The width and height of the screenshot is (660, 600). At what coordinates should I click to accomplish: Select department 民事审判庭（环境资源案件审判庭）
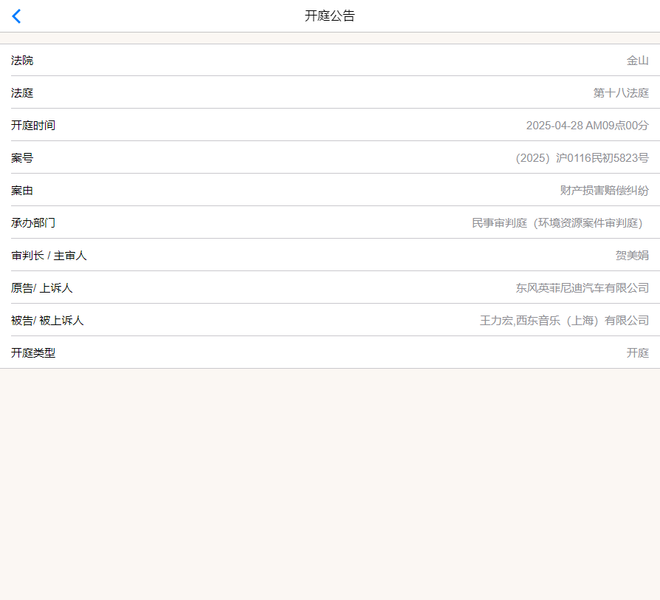pyautogui.click(x=557, y=223)
